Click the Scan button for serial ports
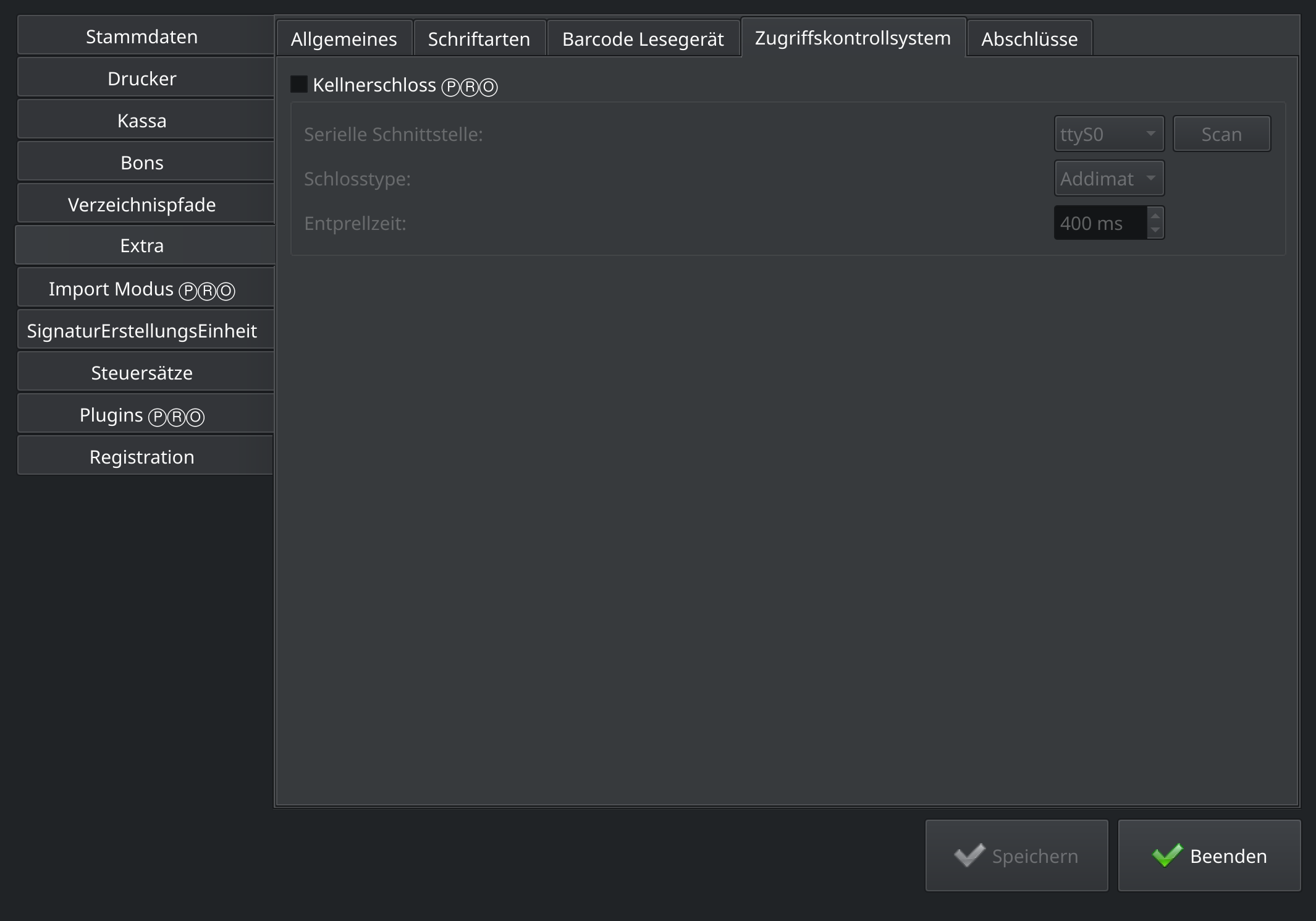 pos(1221,134)
